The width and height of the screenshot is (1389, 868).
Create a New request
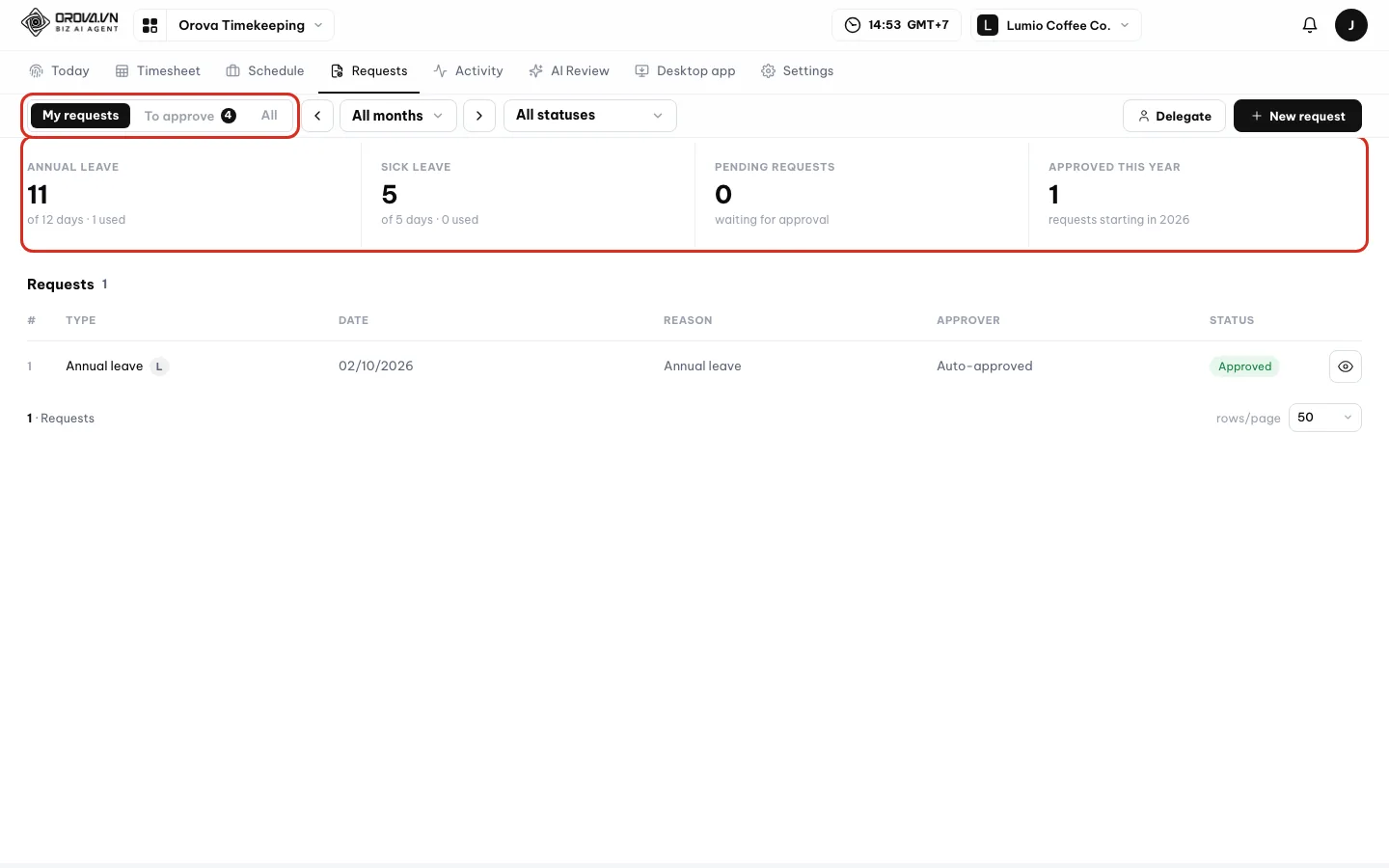(x=1297, y=116)
